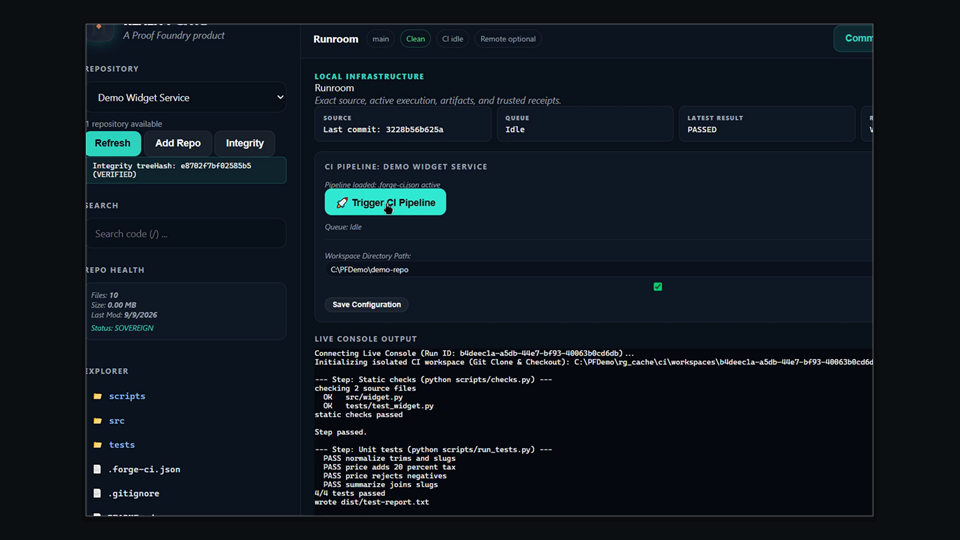960x540 pixels.
Task: Click 'PASS price adds 20 percent tax' line
Action: (x=389, y=467)
